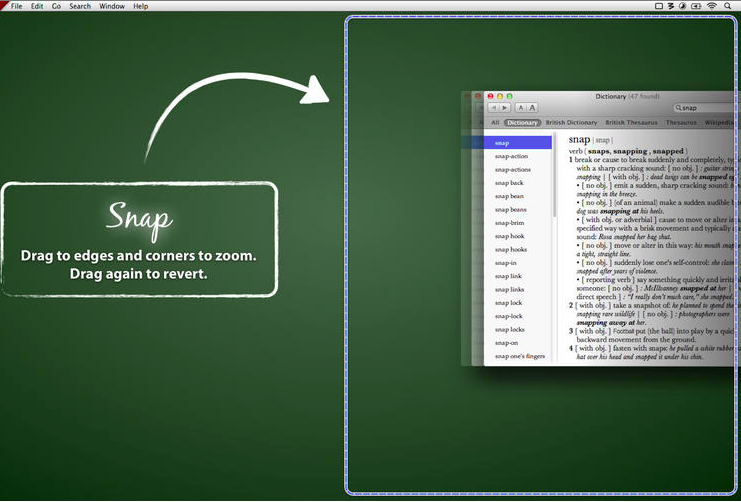
Task: Select the snap-on entry
Action: click(506, 343)
